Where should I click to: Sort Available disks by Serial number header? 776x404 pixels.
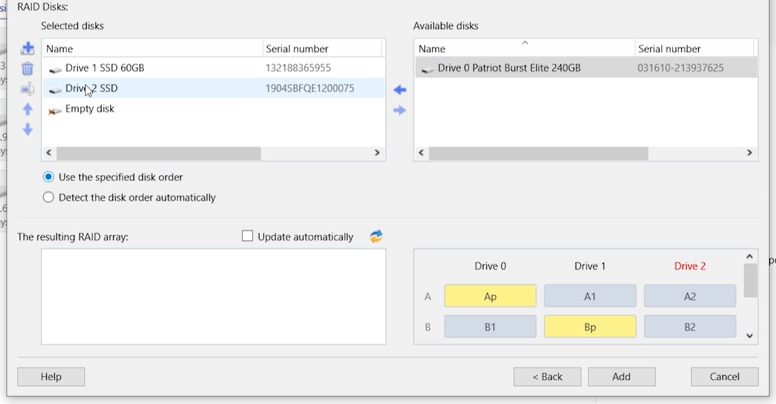pos(694,49)
